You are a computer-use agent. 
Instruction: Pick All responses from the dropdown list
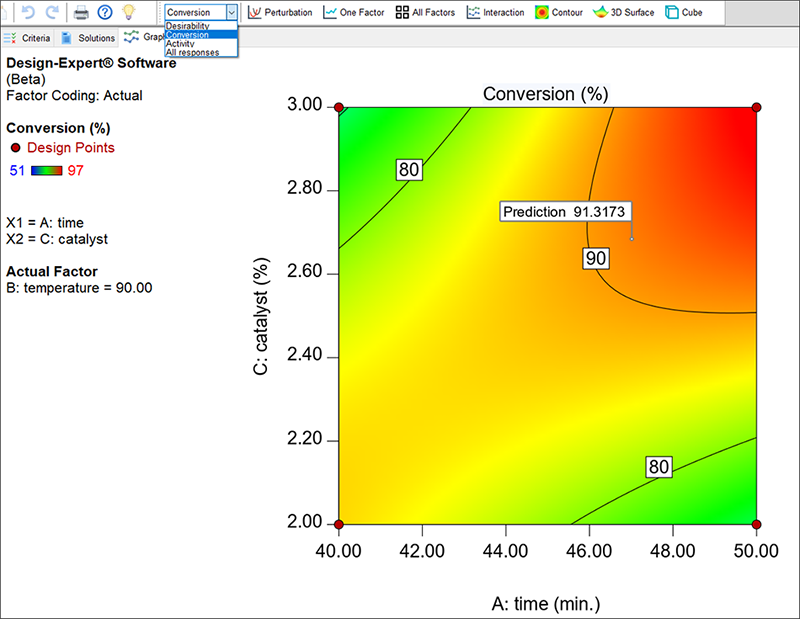click(192, 53)
